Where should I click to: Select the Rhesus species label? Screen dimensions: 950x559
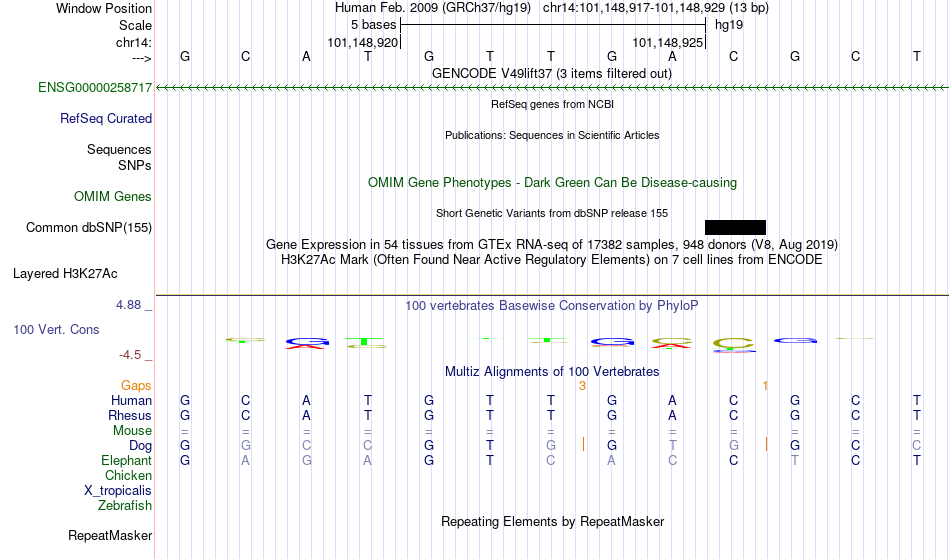[130, 415]
